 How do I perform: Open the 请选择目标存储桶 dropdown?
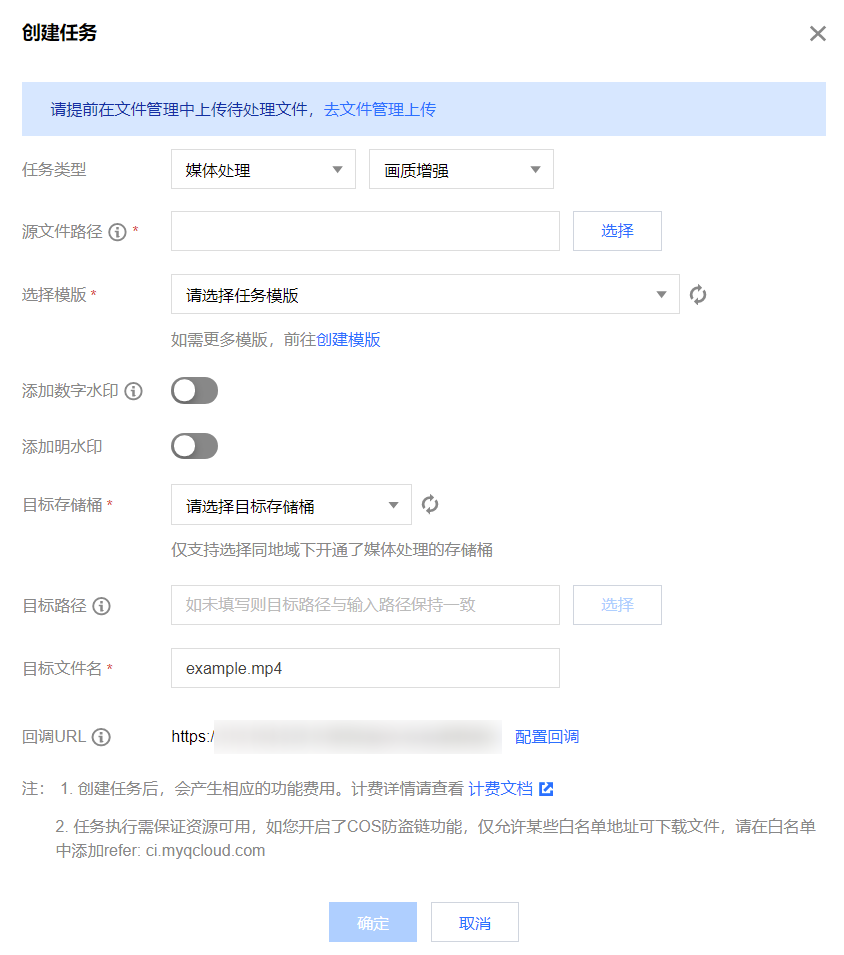click(x=291, y=506)
